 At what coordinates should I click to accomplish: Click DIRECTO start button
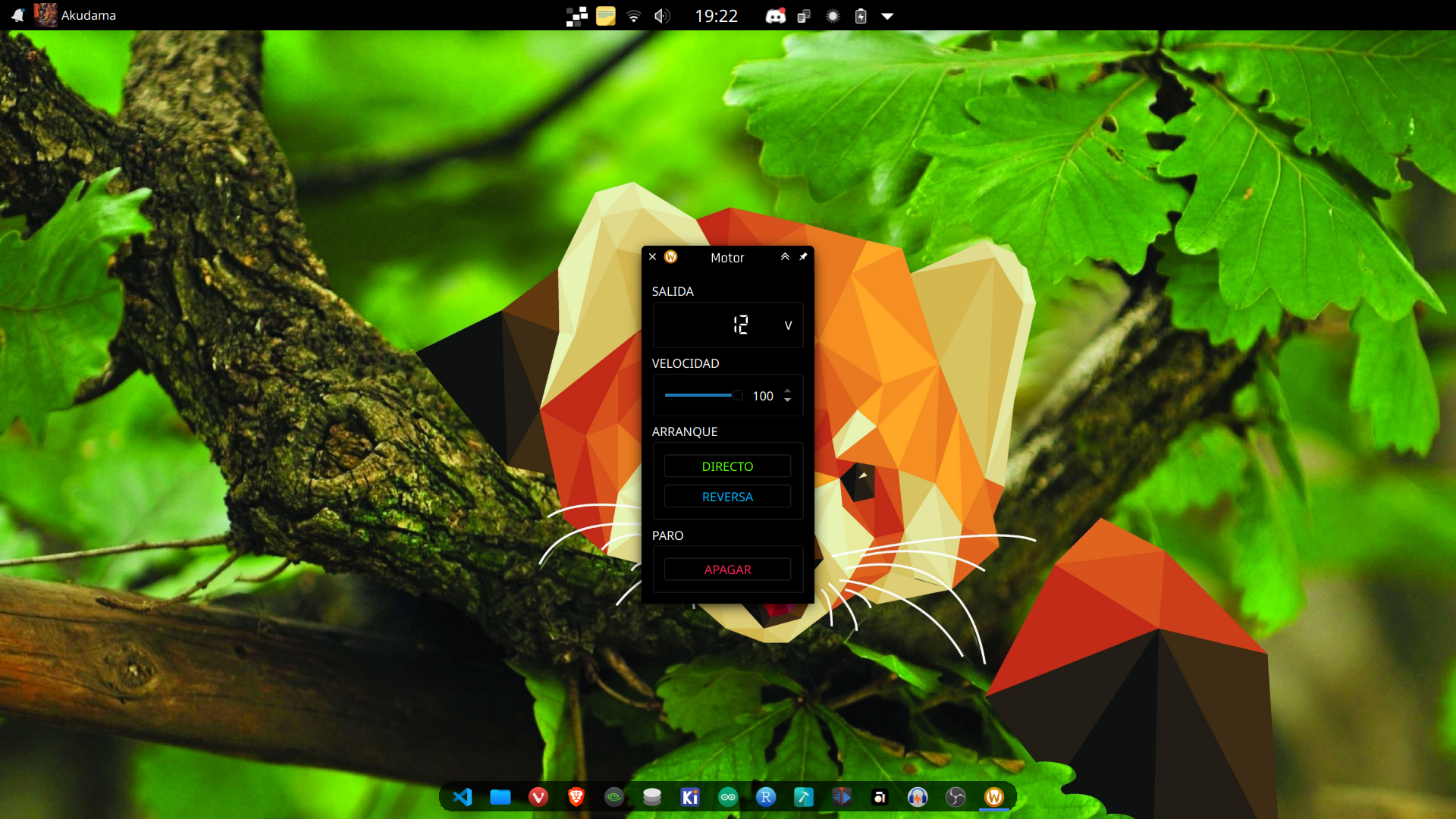tap(727, 466)
